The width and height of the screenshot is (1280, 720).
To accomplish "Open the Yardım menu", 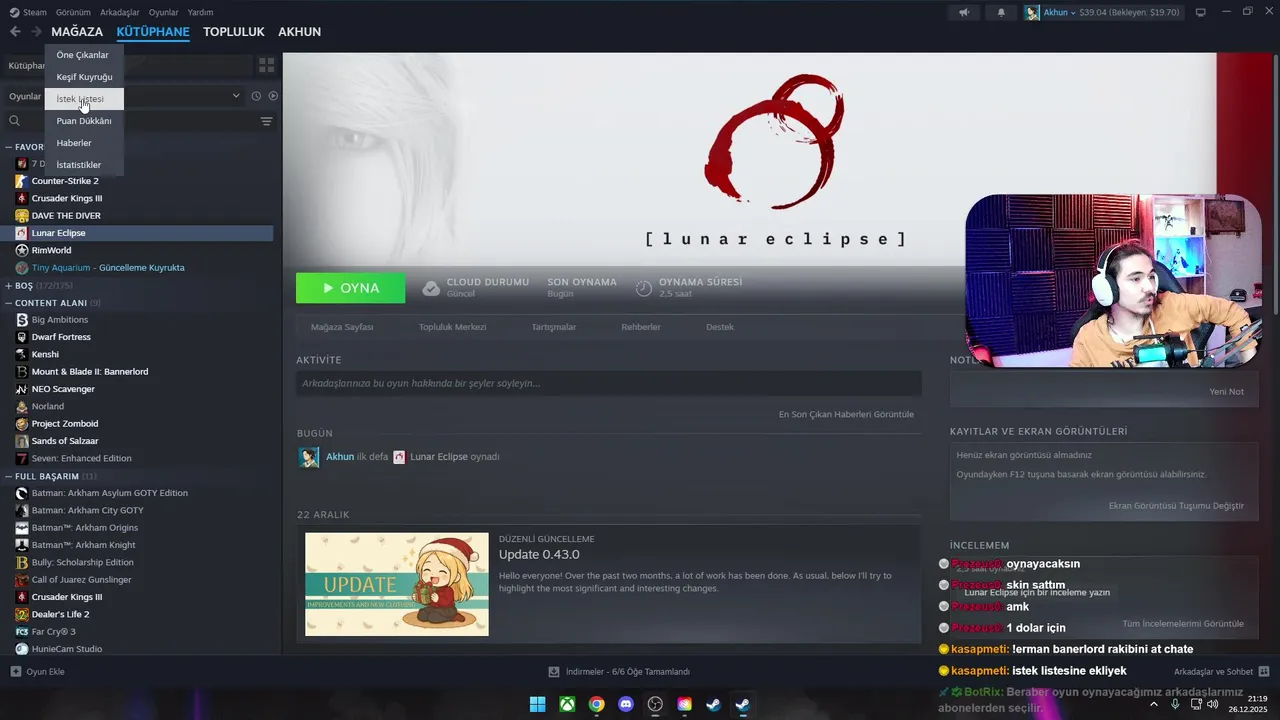I will coord(200,12).
